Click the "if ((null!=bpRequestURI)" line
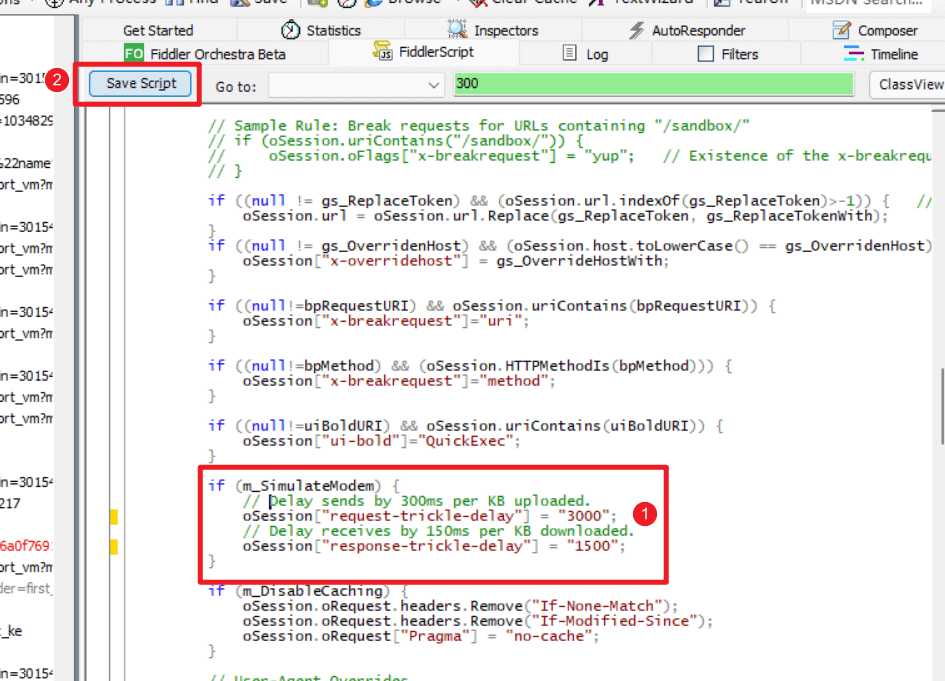 (492, 306)
